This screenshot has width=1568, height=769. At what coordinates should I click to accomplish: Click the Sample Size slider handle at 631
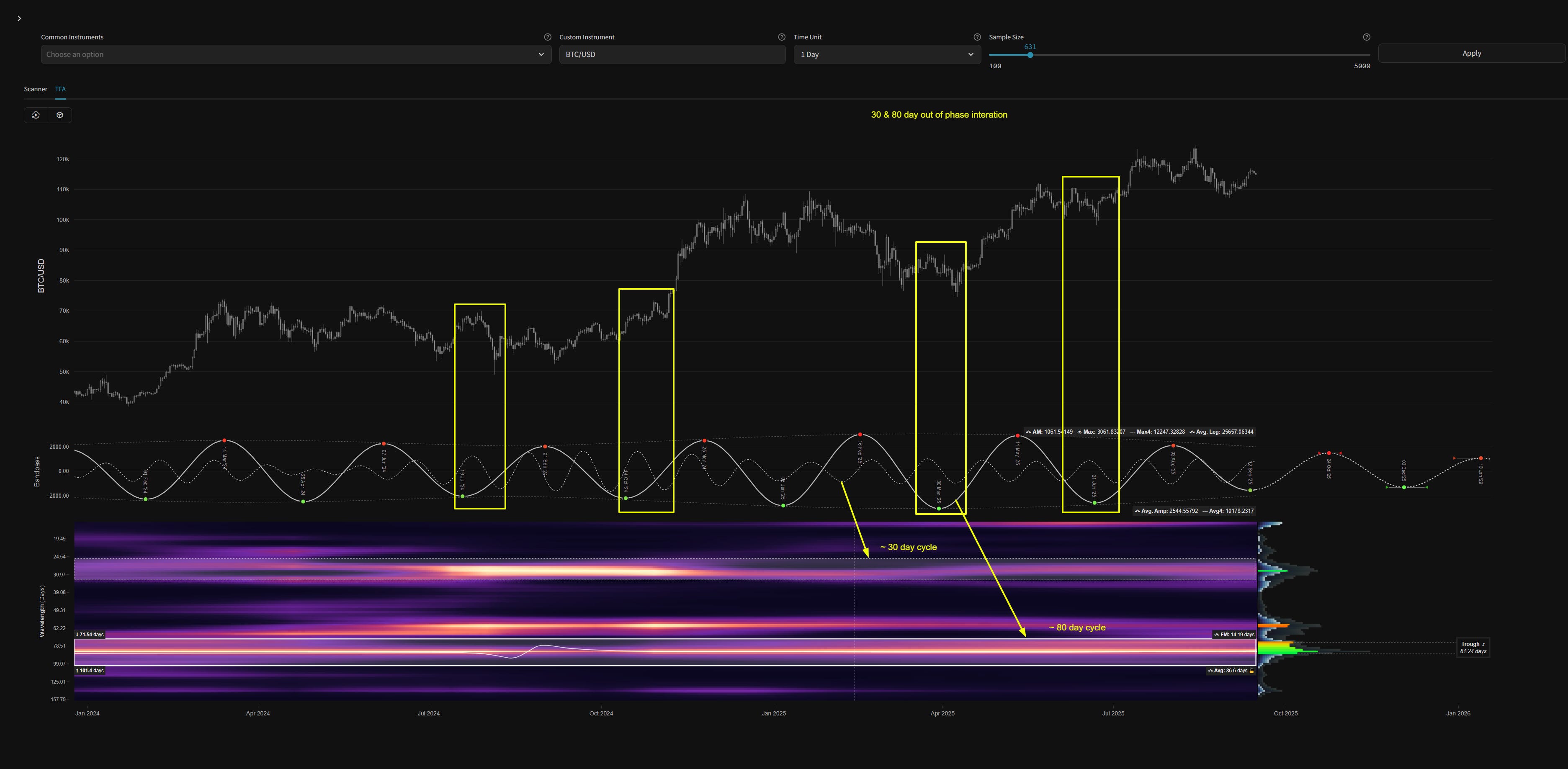1030,55
